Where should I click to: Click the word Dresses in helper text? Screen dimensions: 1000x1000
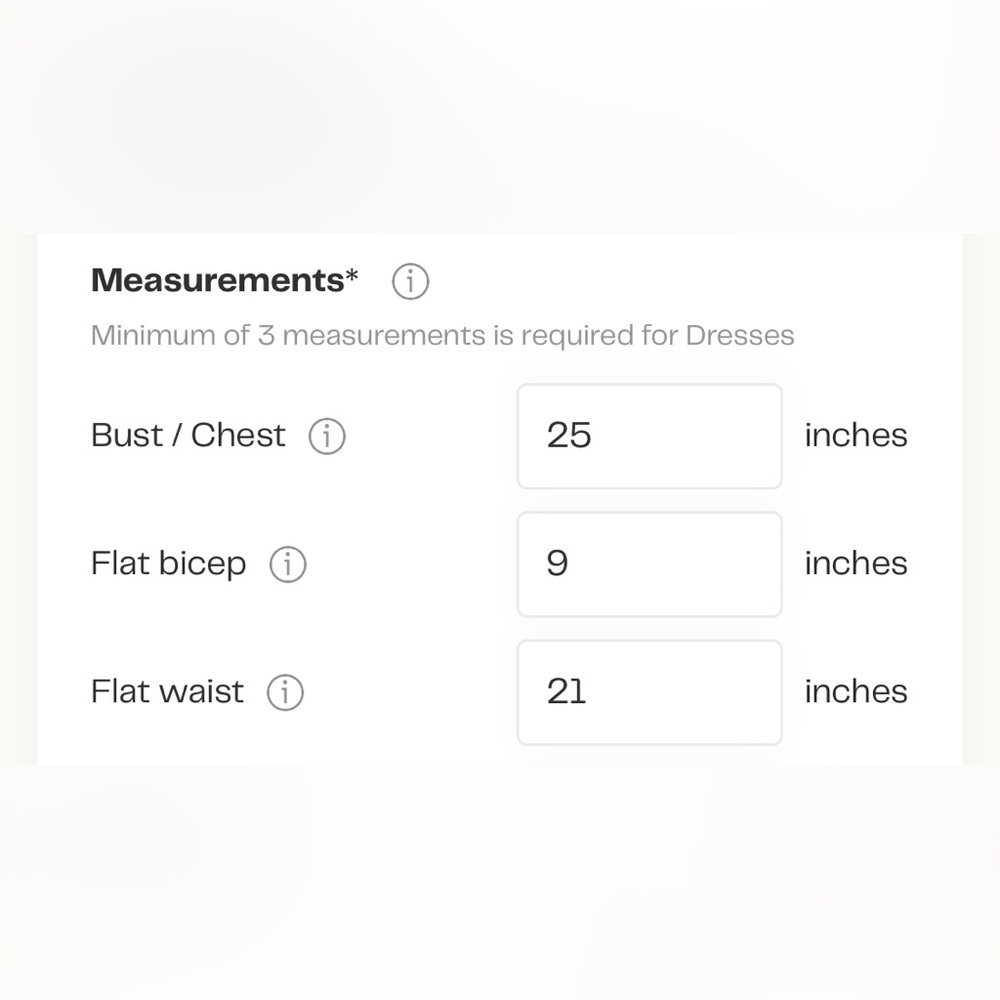[x=740, y=336]
